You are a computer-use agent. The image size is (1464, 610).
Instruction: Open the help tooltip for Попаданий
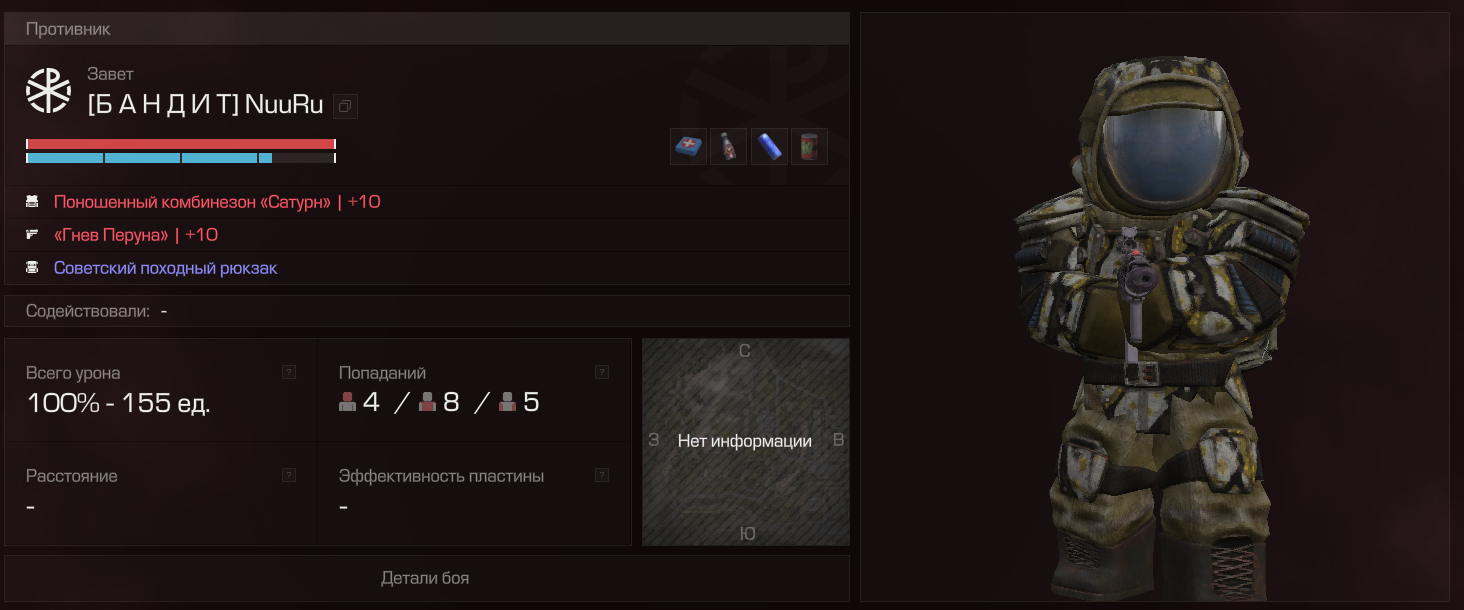pyautogui.click(x=602, y=372)
